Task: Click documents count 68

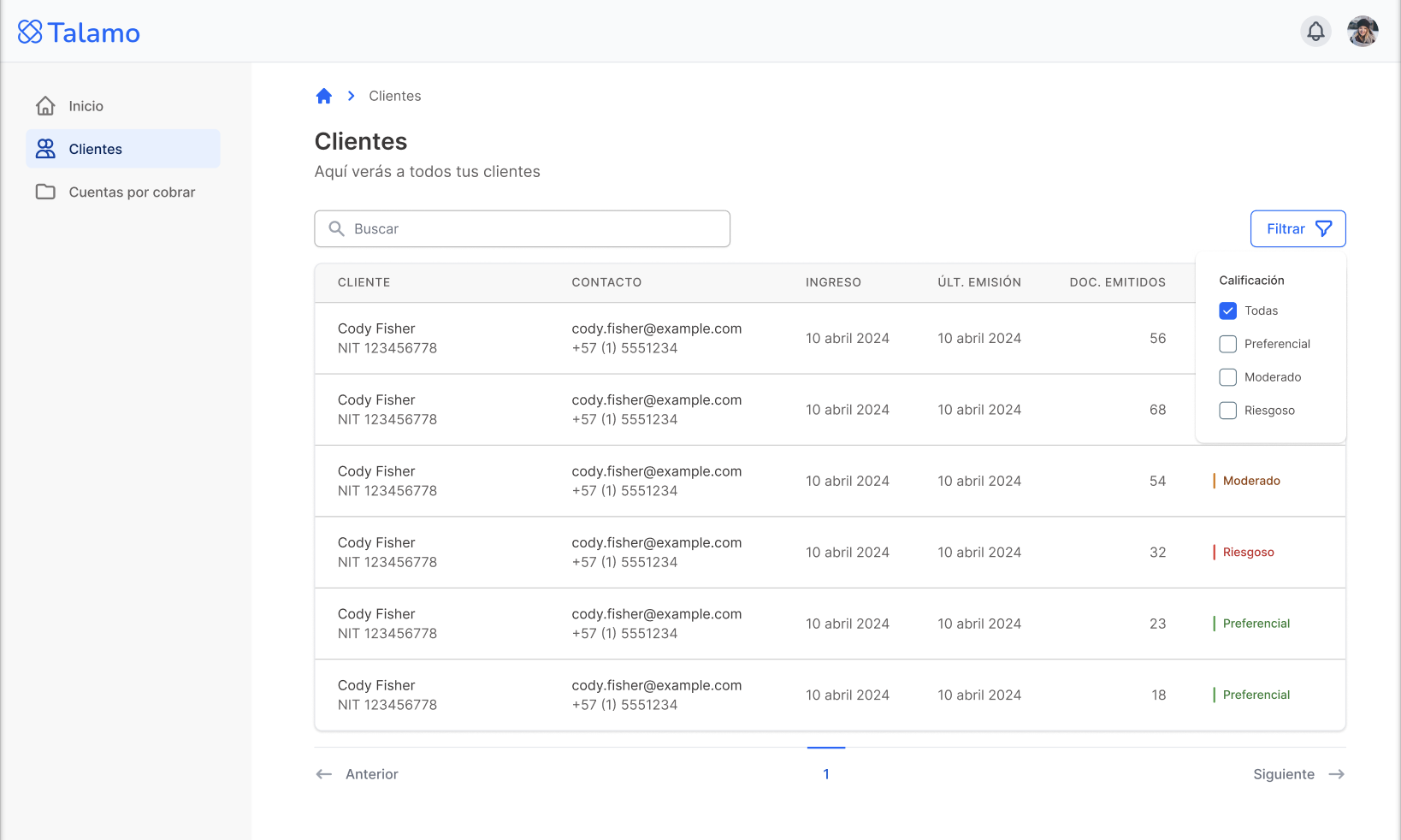Action: [x=1157, y=410]
